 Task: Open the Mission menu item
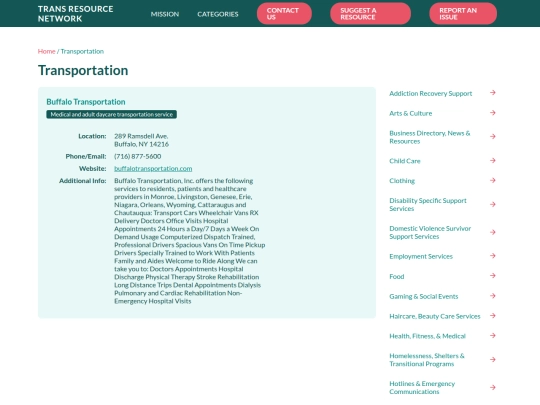click(165, 14)
